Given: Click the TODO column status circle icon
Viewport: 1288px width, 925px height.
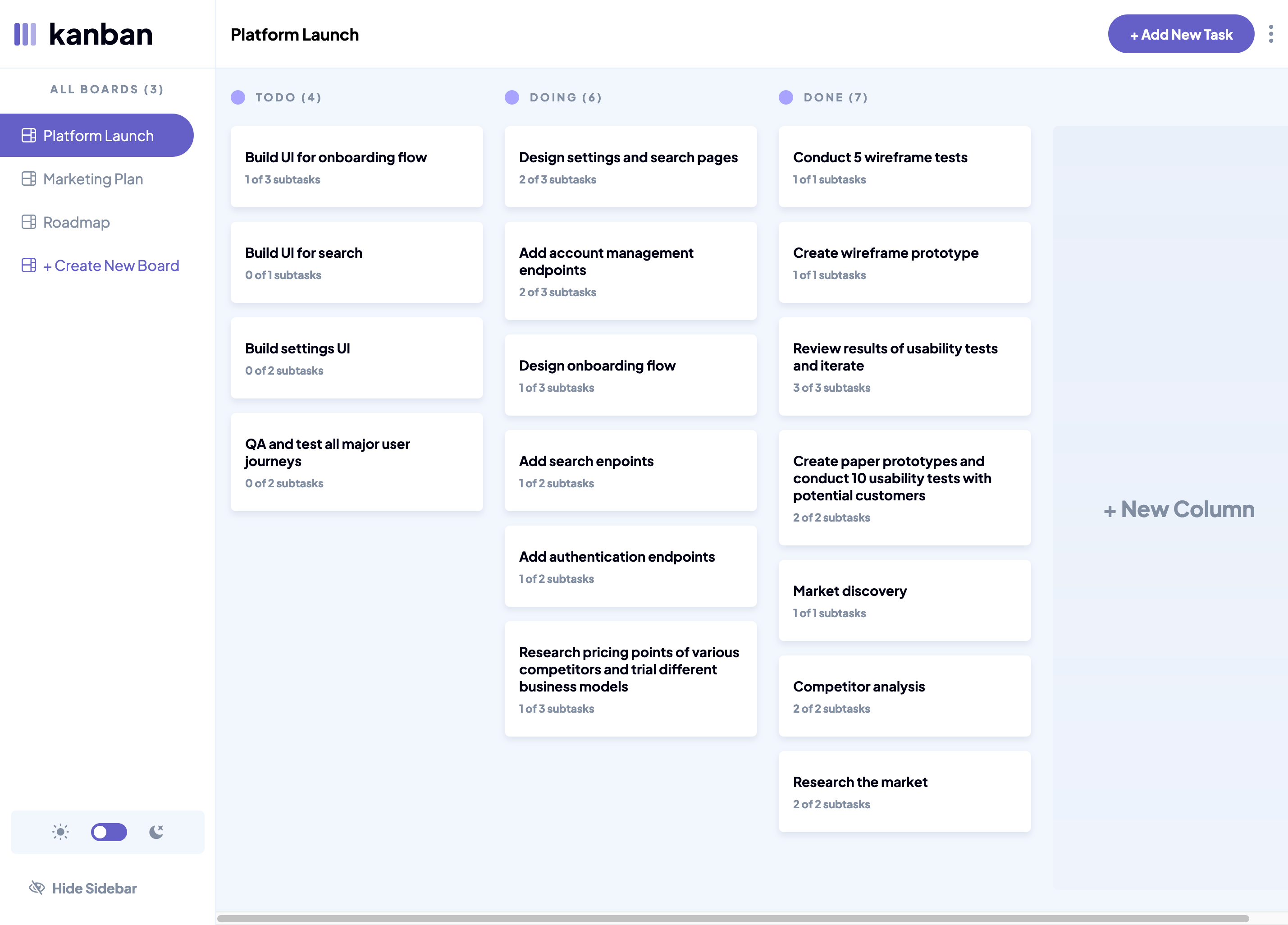Looking at the screenshot, I should (x=238, y=97).
